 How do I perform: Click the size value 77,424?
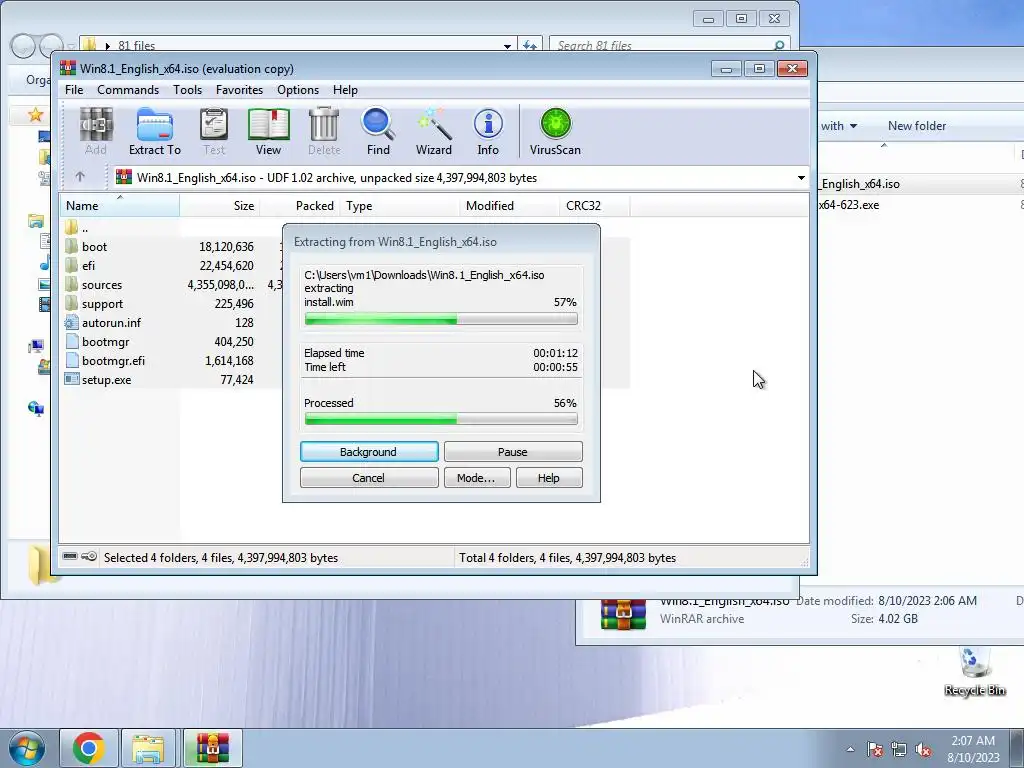tap(236, 379)
